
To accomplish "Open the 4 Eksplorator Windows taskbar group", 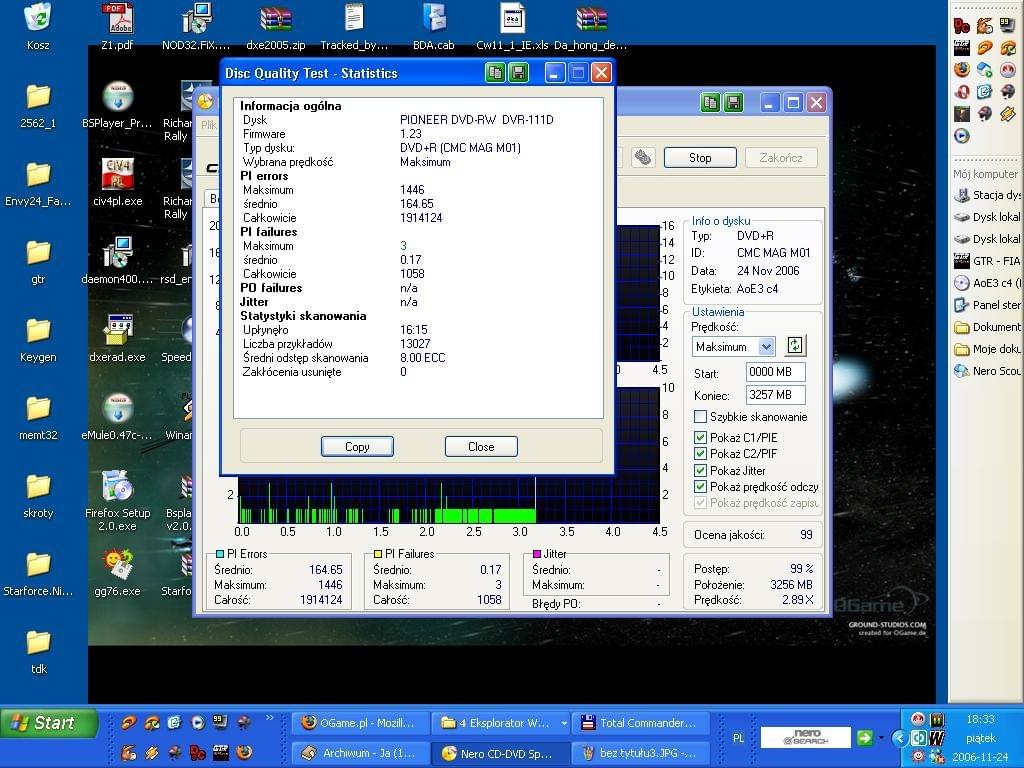I will click(501, 723).
